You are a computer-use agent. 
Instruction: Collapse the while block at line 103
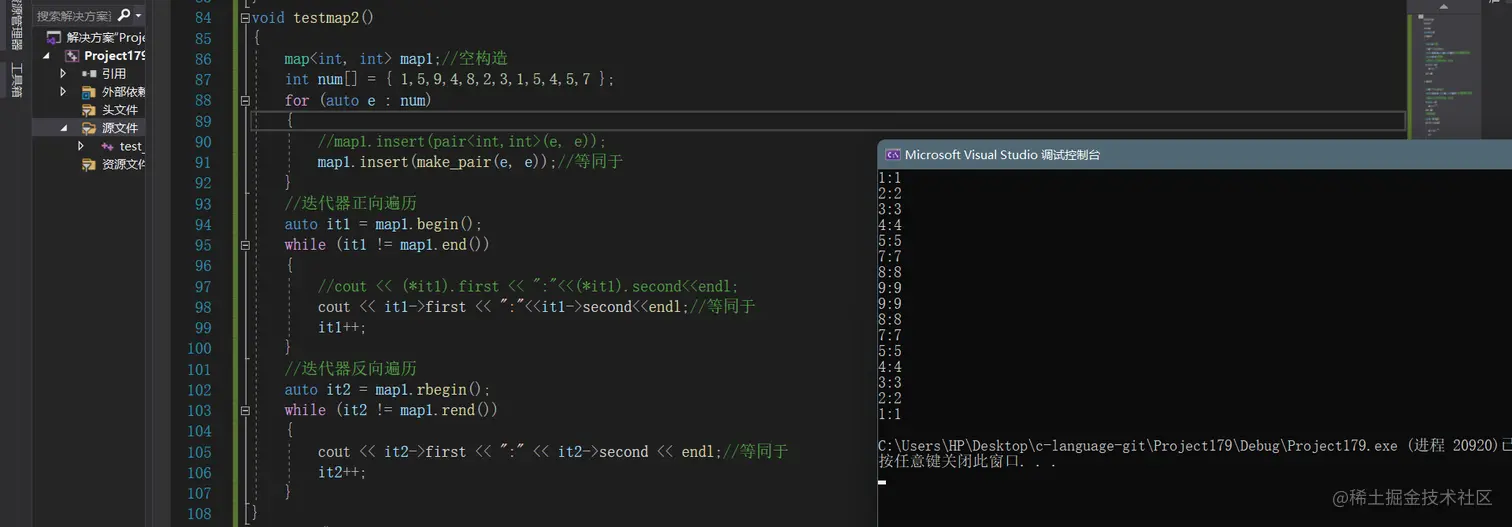[245, 410]
